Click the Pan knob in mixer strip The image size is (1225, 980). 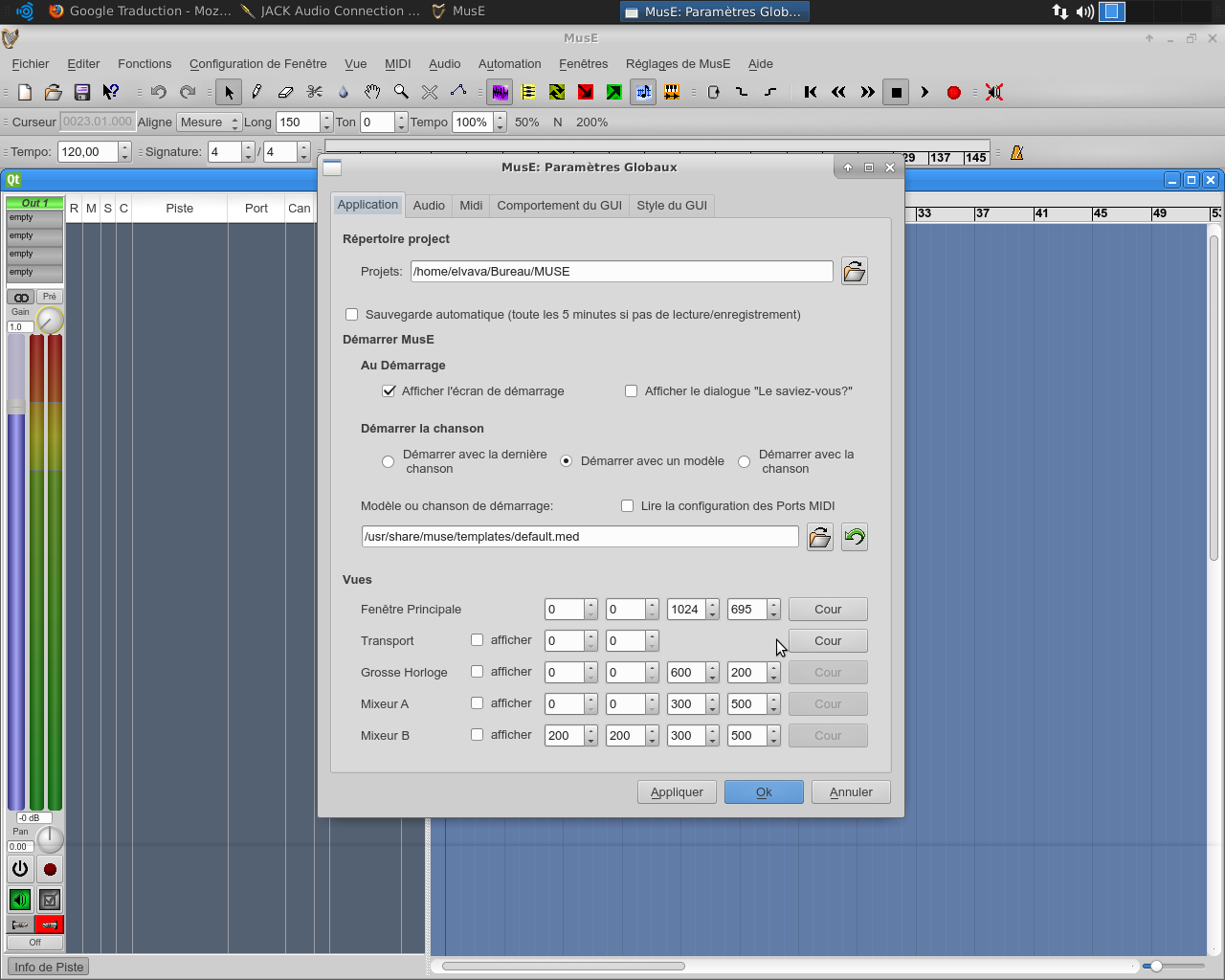[x=50, y=839]
